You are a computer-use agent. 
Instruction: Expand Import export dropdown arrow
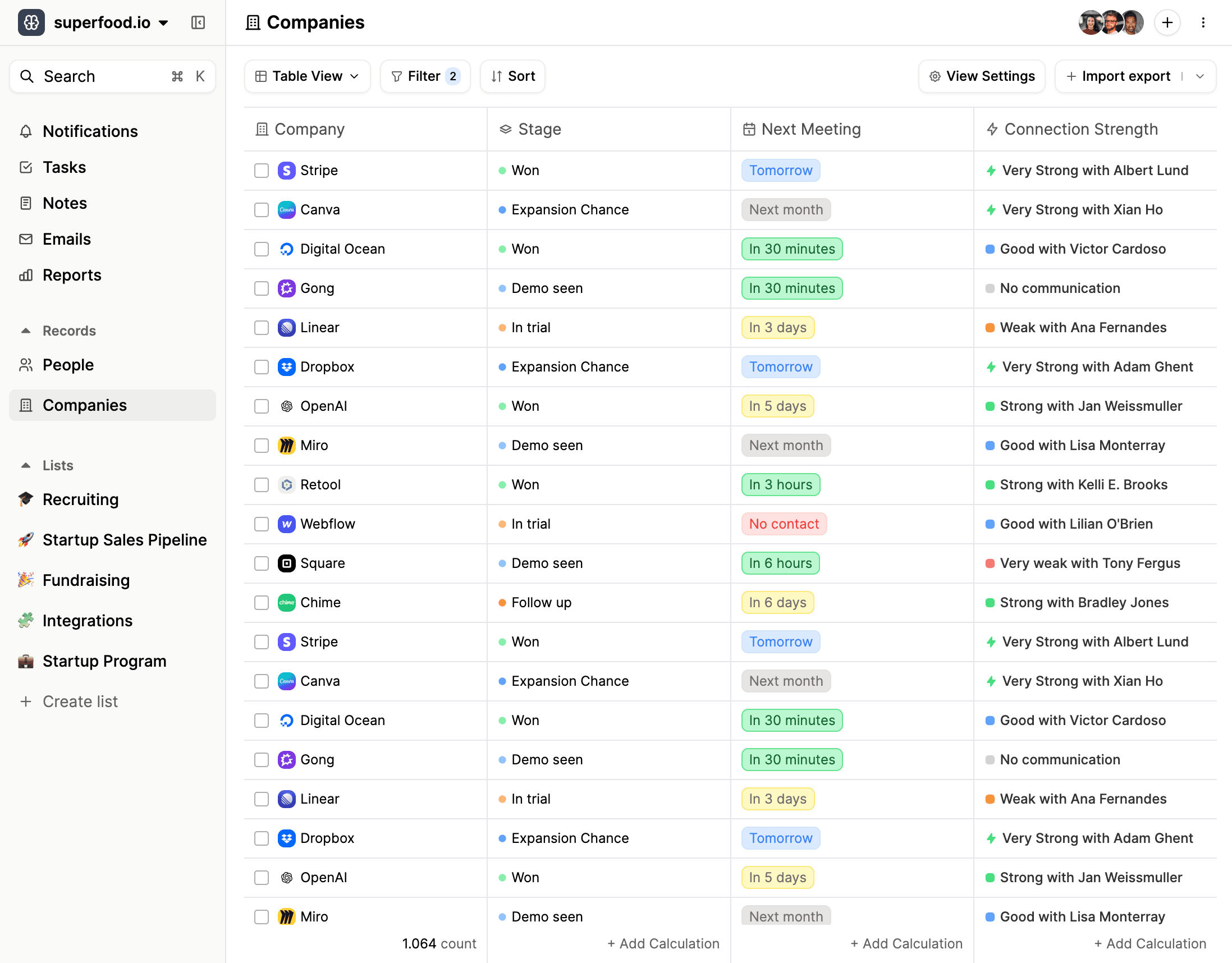tap(1200, 76)
